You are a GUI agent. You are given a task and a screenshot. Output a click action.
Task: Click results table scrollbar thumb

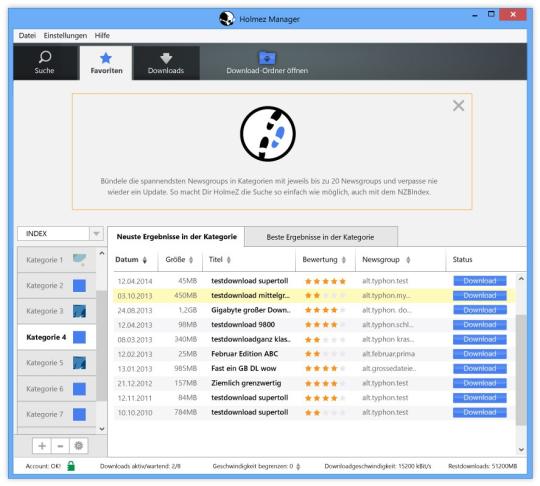[x=521, y=370]
